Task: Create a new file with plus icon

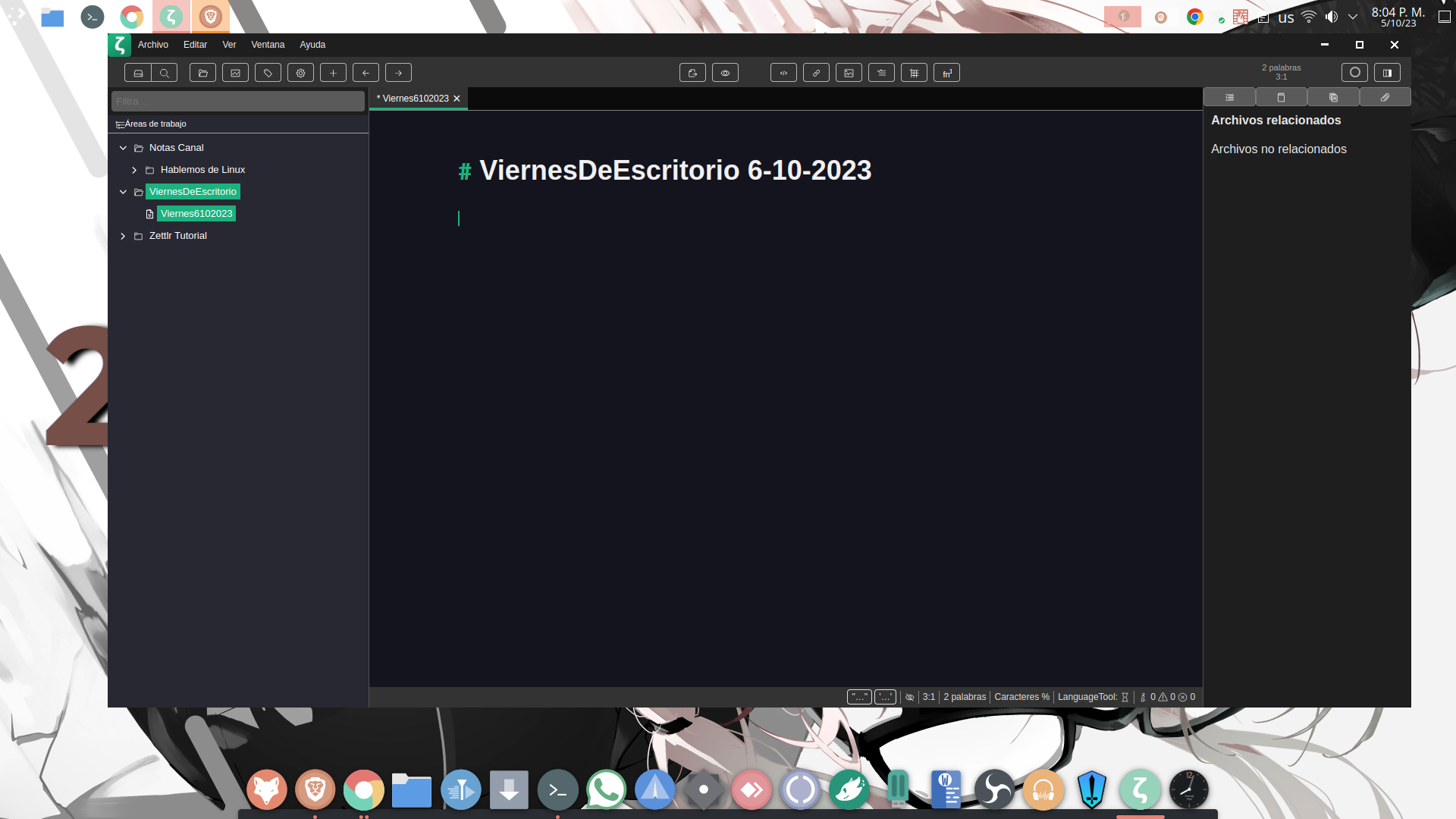Action: point(333,73)
